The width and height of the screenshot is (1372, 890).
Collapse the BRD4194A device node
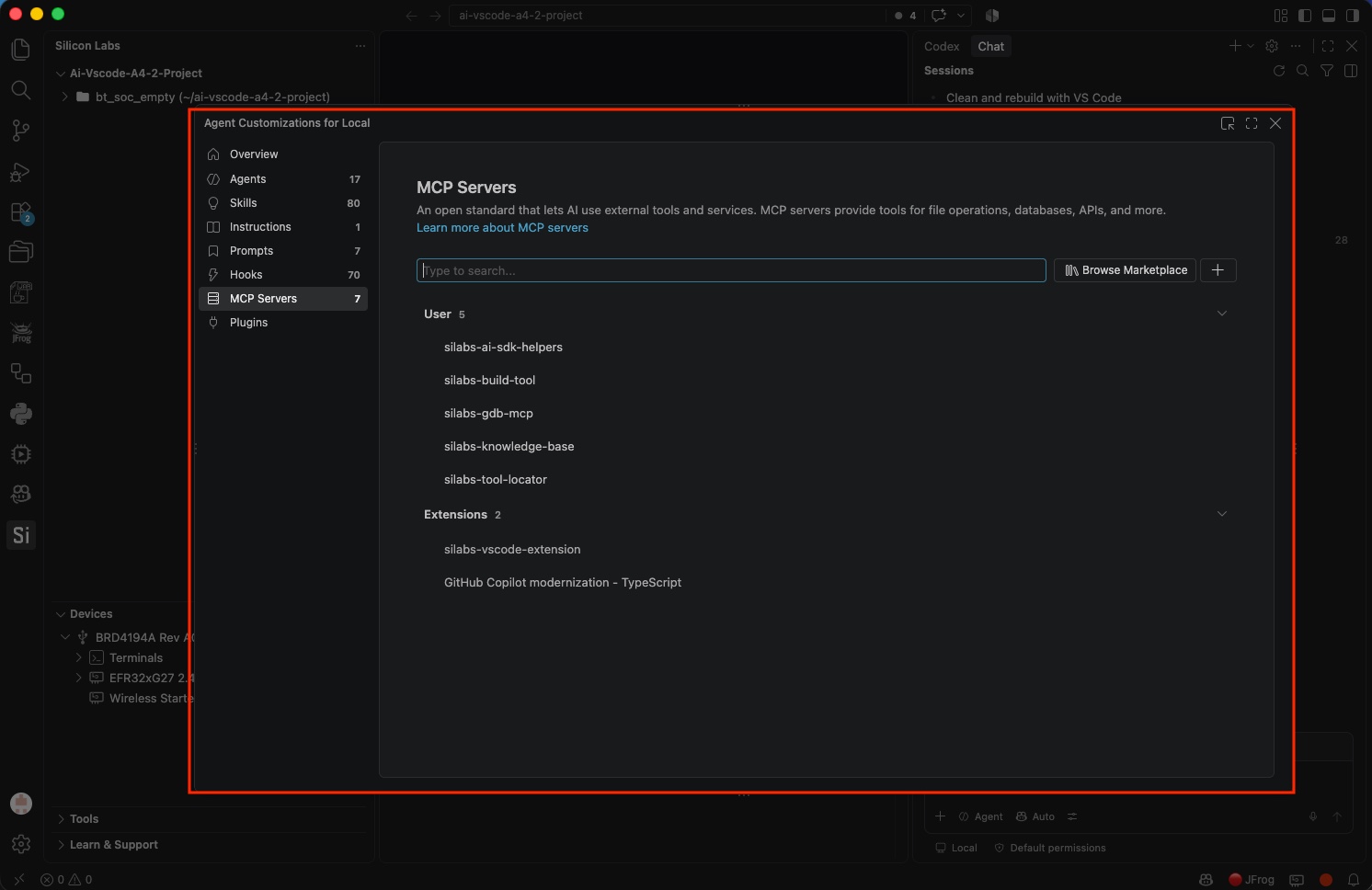pos(65,637)
